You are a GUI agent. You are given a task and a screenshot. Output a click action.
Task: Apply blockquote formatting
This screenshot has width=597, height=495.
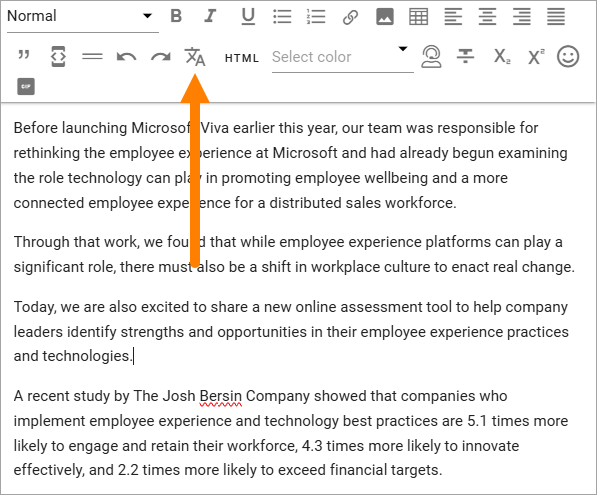click(24, 55)
